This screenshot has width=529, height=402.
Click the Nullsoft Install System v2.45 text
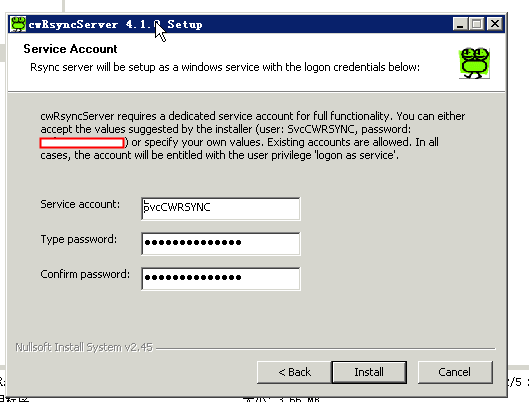point(84,347)
